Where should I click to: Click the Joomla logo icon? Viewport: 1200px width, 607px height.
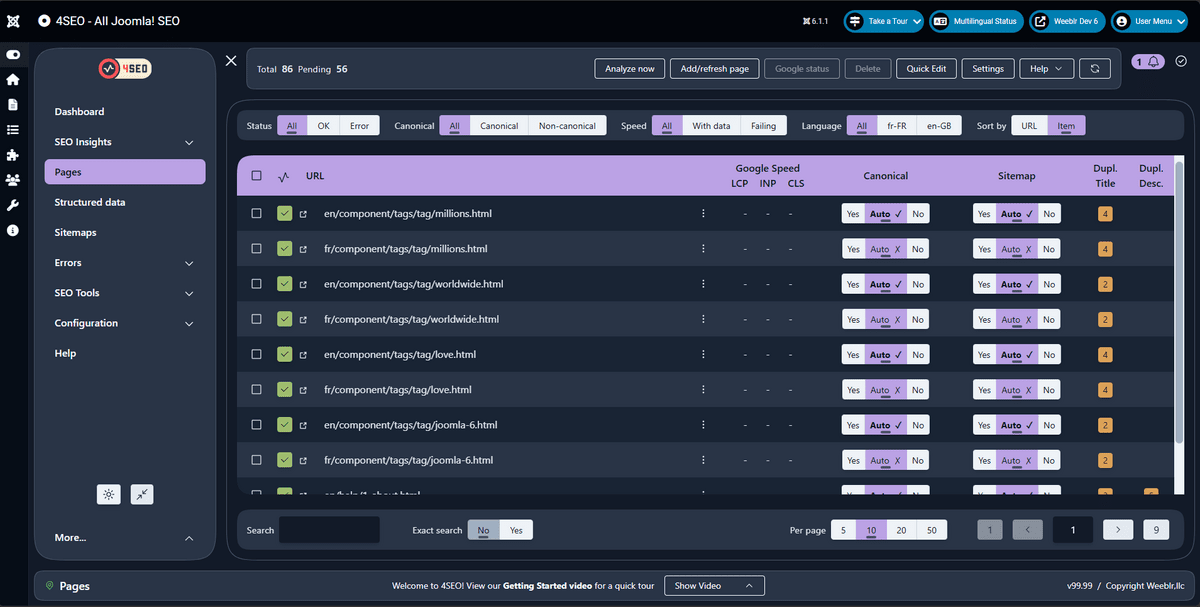pyautogui.click(x=12, y=21)
